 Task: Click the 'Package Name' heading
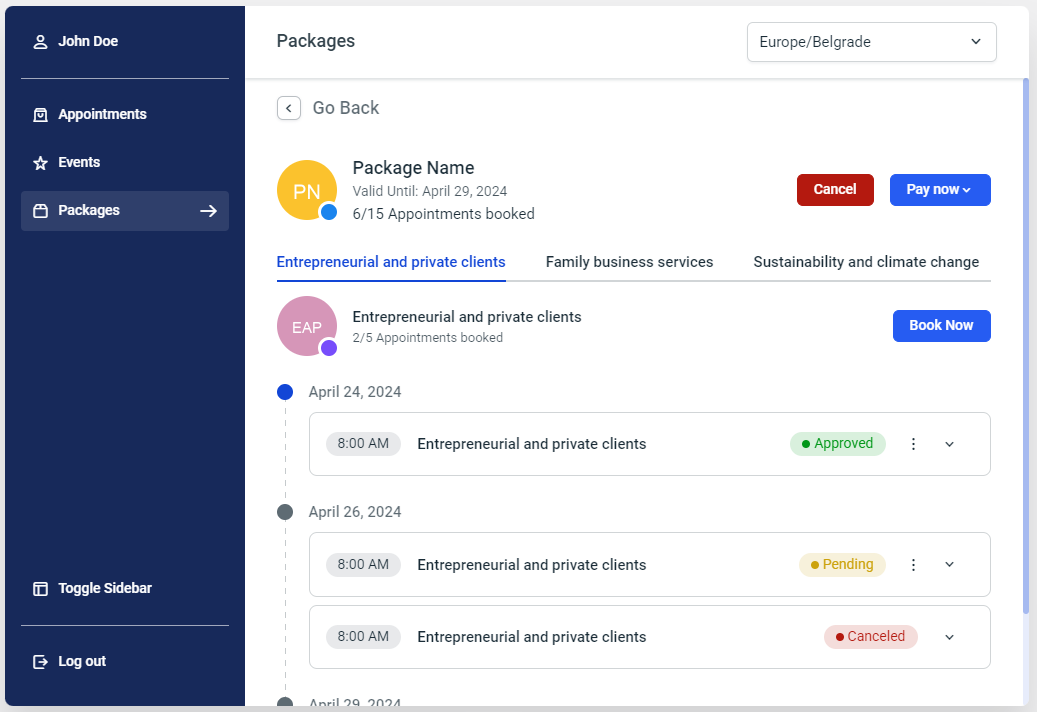[x=413, y=168]
